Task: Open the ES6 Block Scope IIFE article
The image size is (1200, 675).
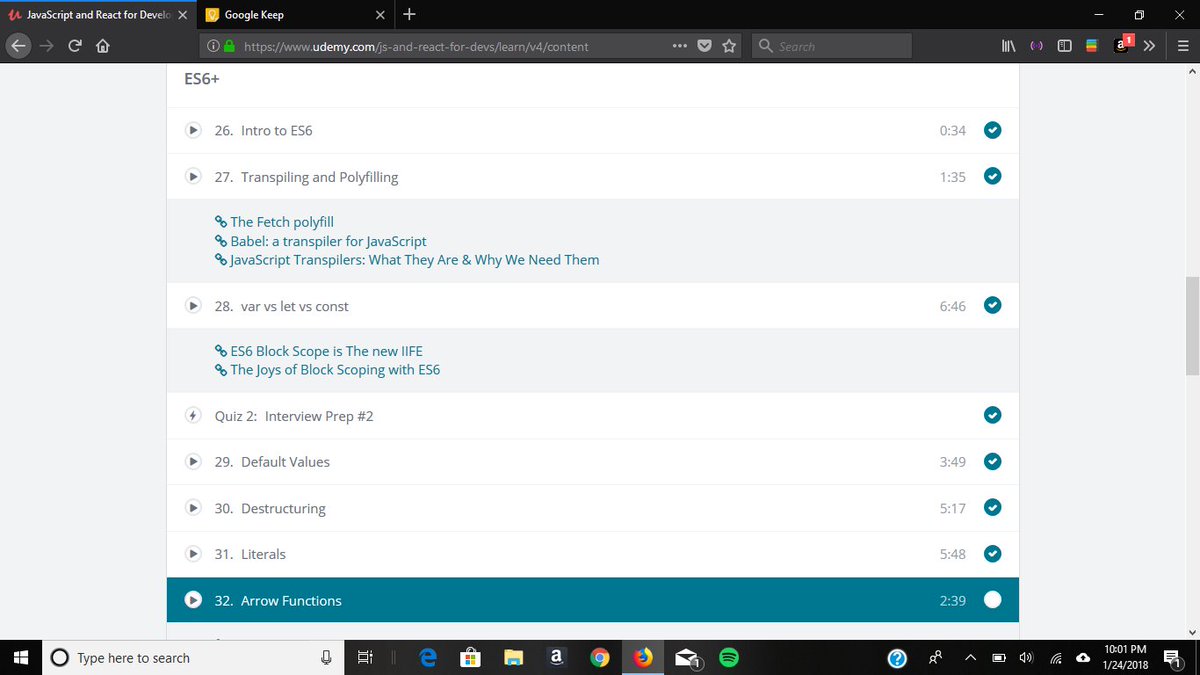Action: pos(325,351)
